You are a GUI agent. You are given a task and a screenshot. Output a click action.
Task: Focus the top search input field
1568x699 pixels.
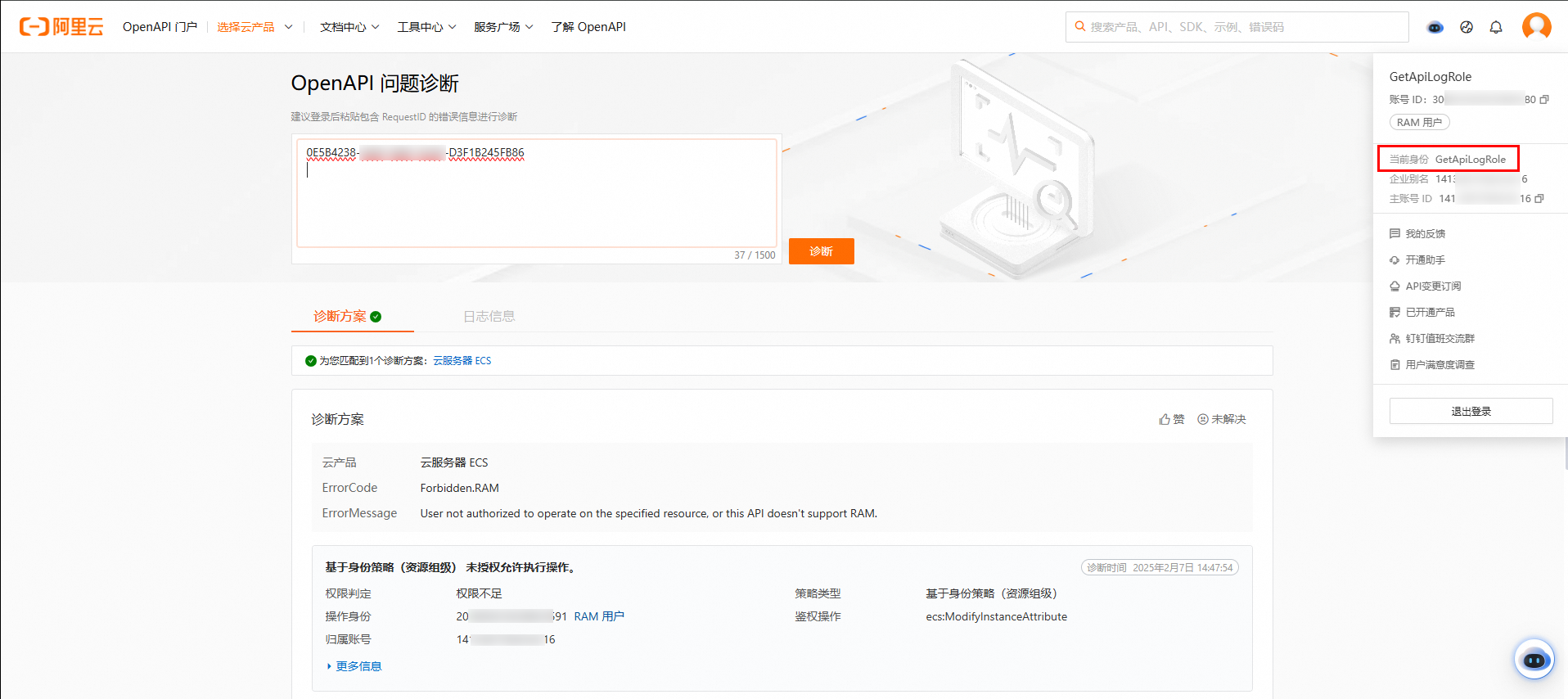[x=1237, y=27]
